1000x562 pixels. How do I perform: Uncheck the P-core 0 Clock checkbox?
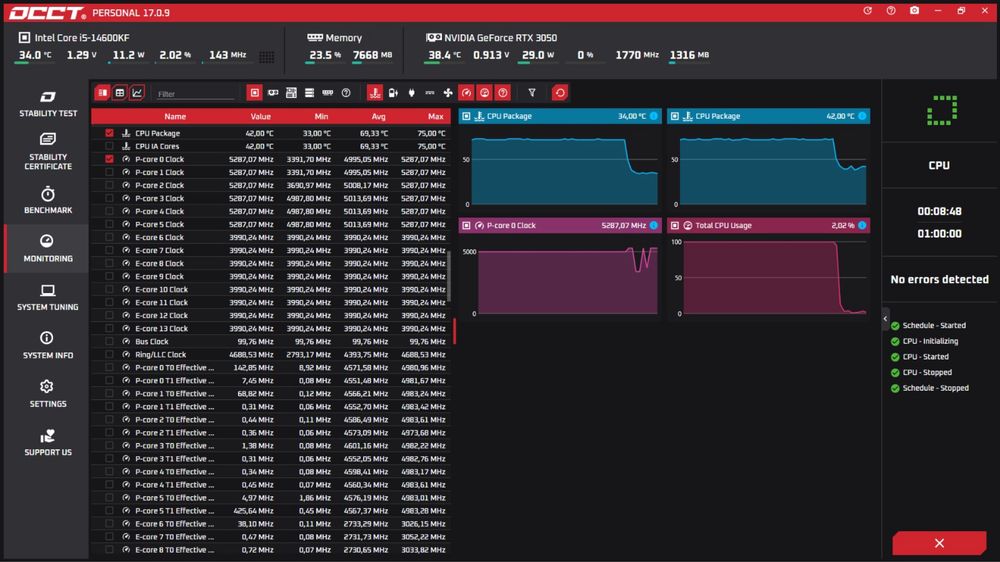click(109, 159)
